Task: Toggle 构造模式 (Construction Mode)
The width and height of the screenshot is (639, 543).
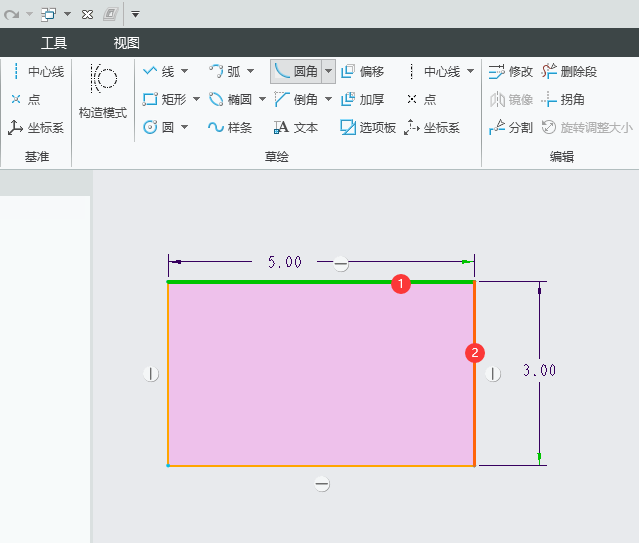Action: (103, 92)
